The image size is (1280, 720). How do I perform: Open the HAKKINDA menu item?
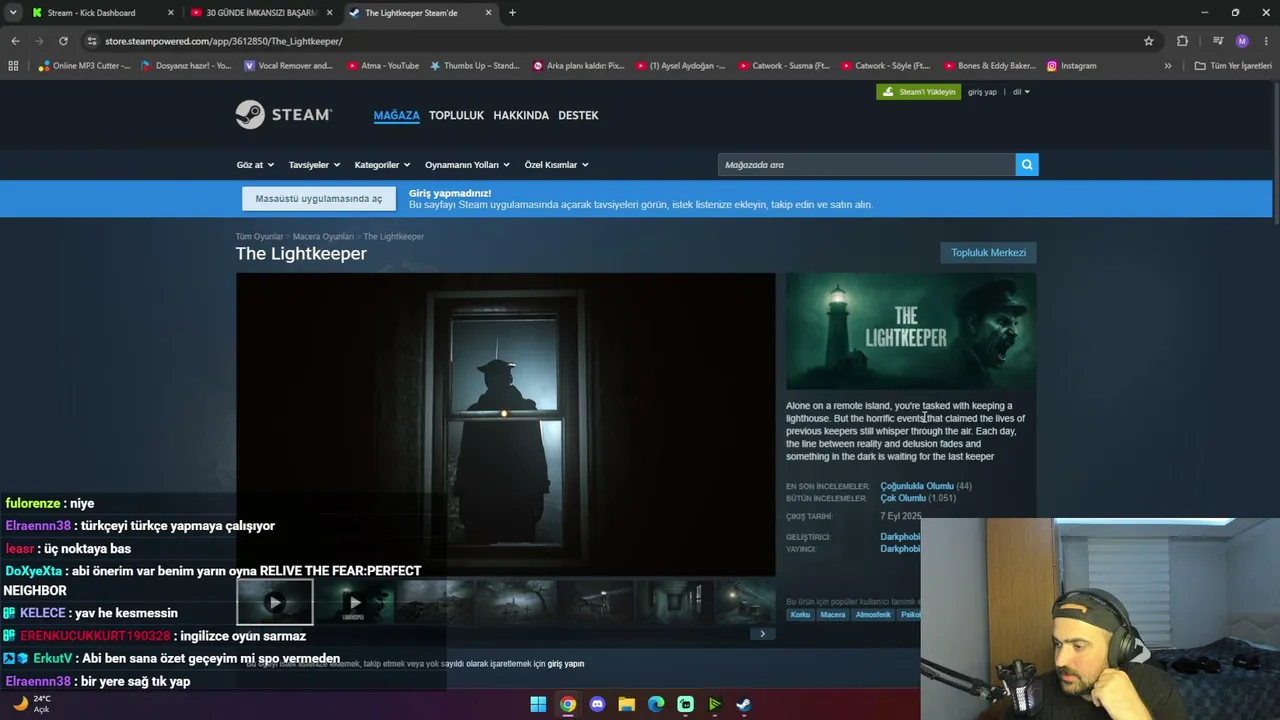pyautogui.click(x=521, y=115)
